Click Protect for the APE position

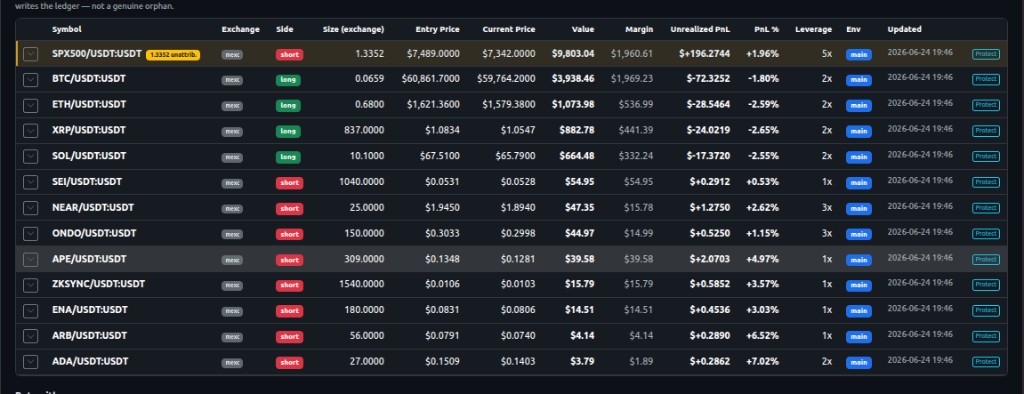[x=985, y=259]
